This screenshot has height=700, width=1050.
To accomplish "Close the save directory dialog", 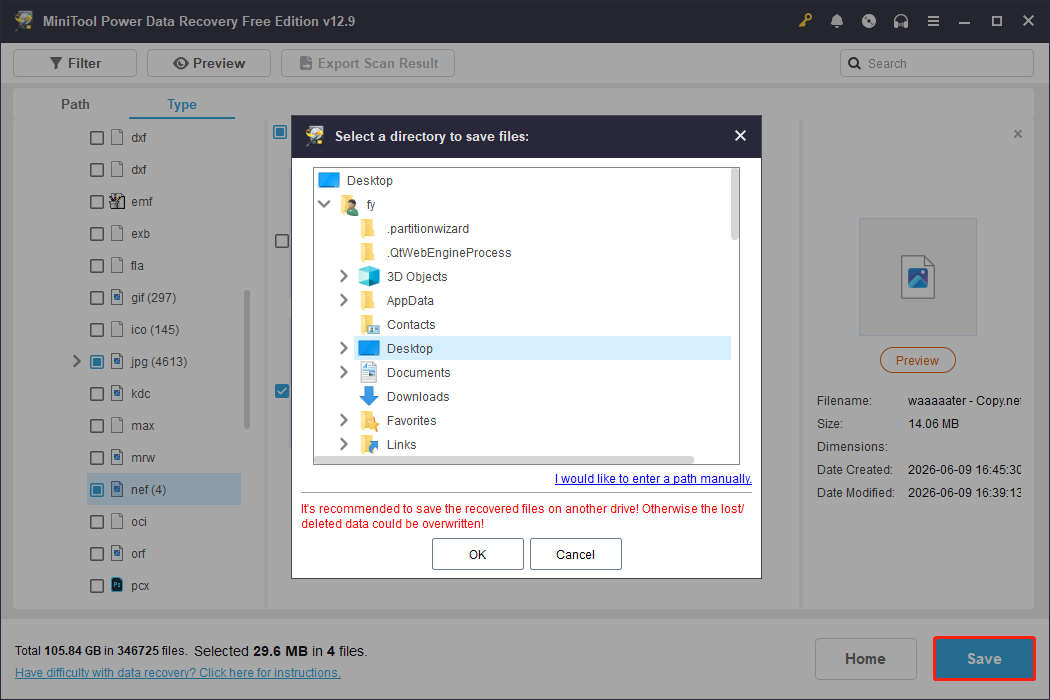I will [x=740, y=136].
